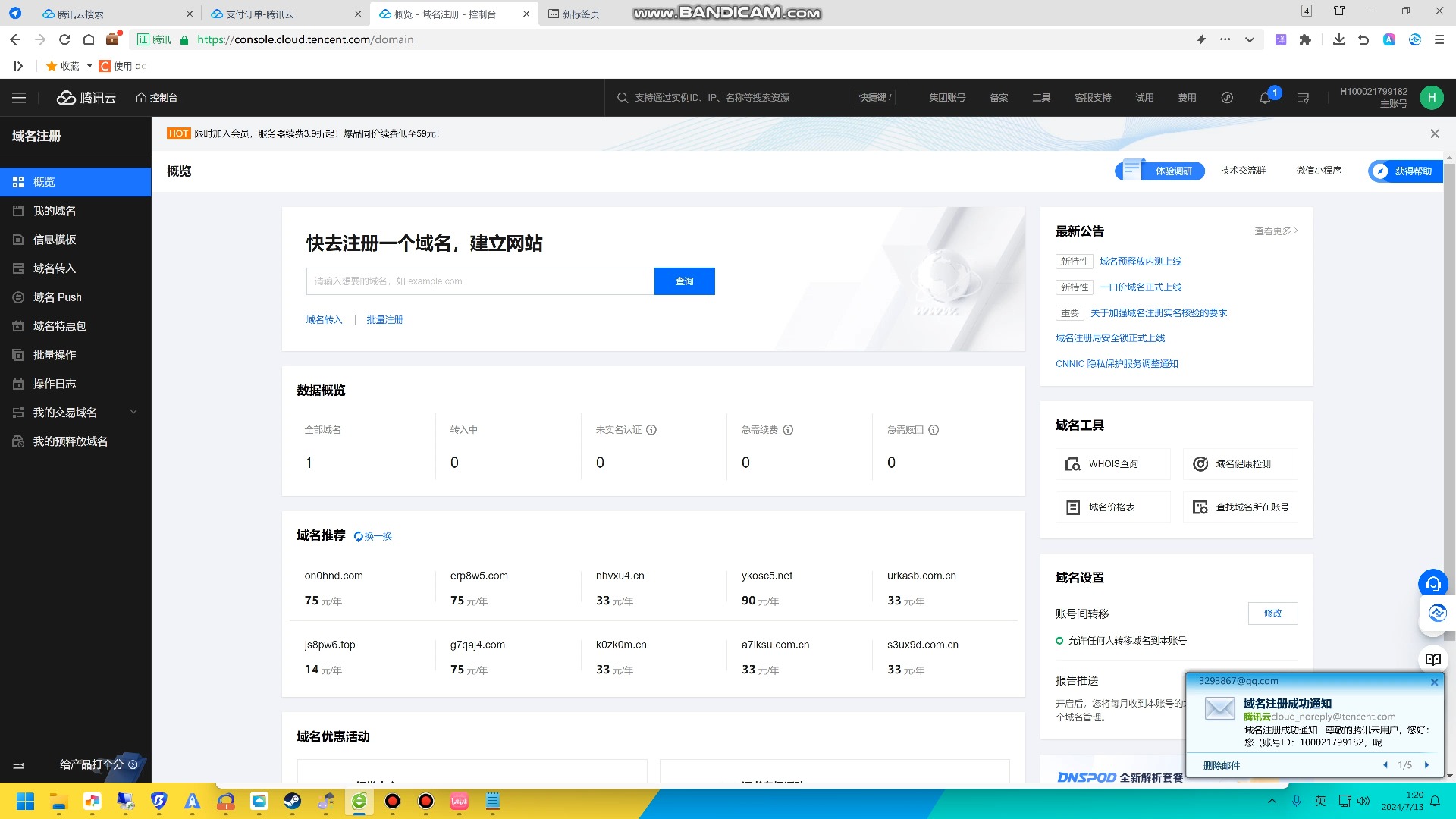This screenshot has height=819, width=1456.
Task: Click the account avatar H icon
Action: [1432, 98]
